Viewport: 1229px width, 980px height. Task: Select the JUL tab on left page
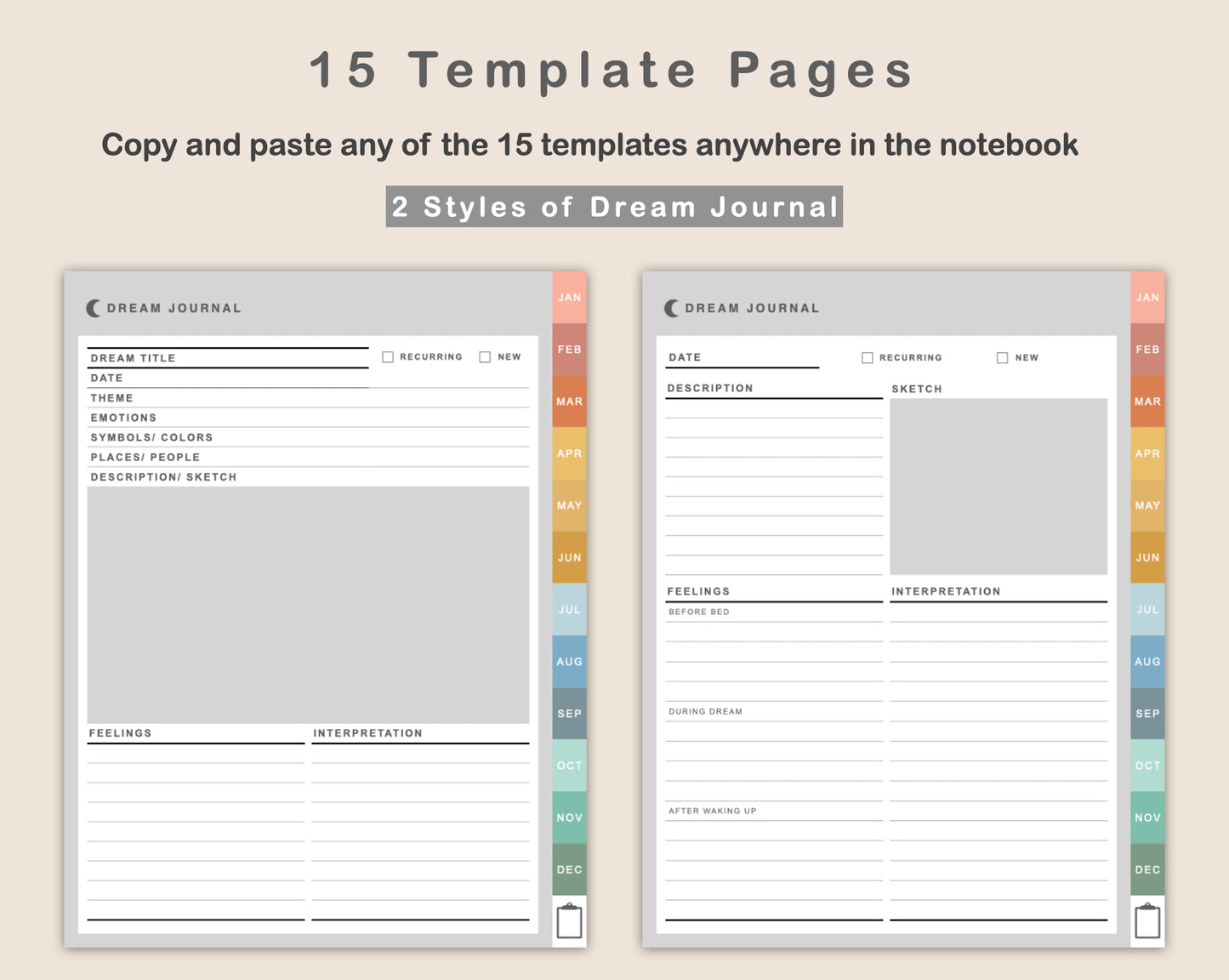click(569, 609)
